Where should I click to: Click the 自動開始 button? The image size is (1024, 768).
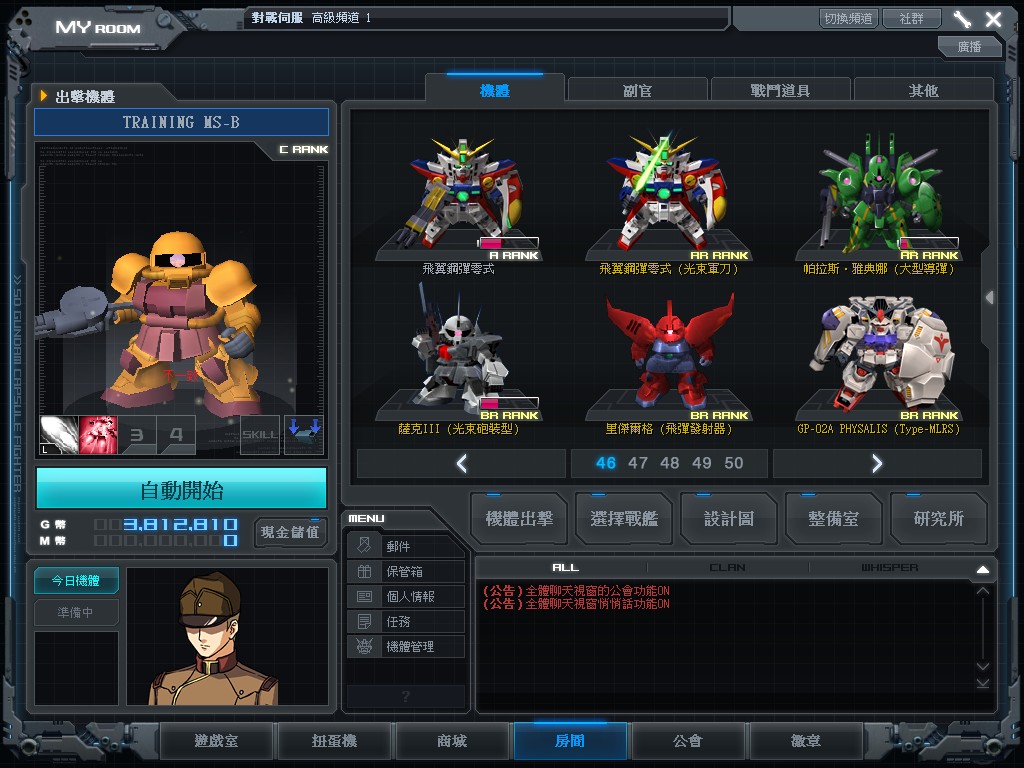[x=182, y=490]
